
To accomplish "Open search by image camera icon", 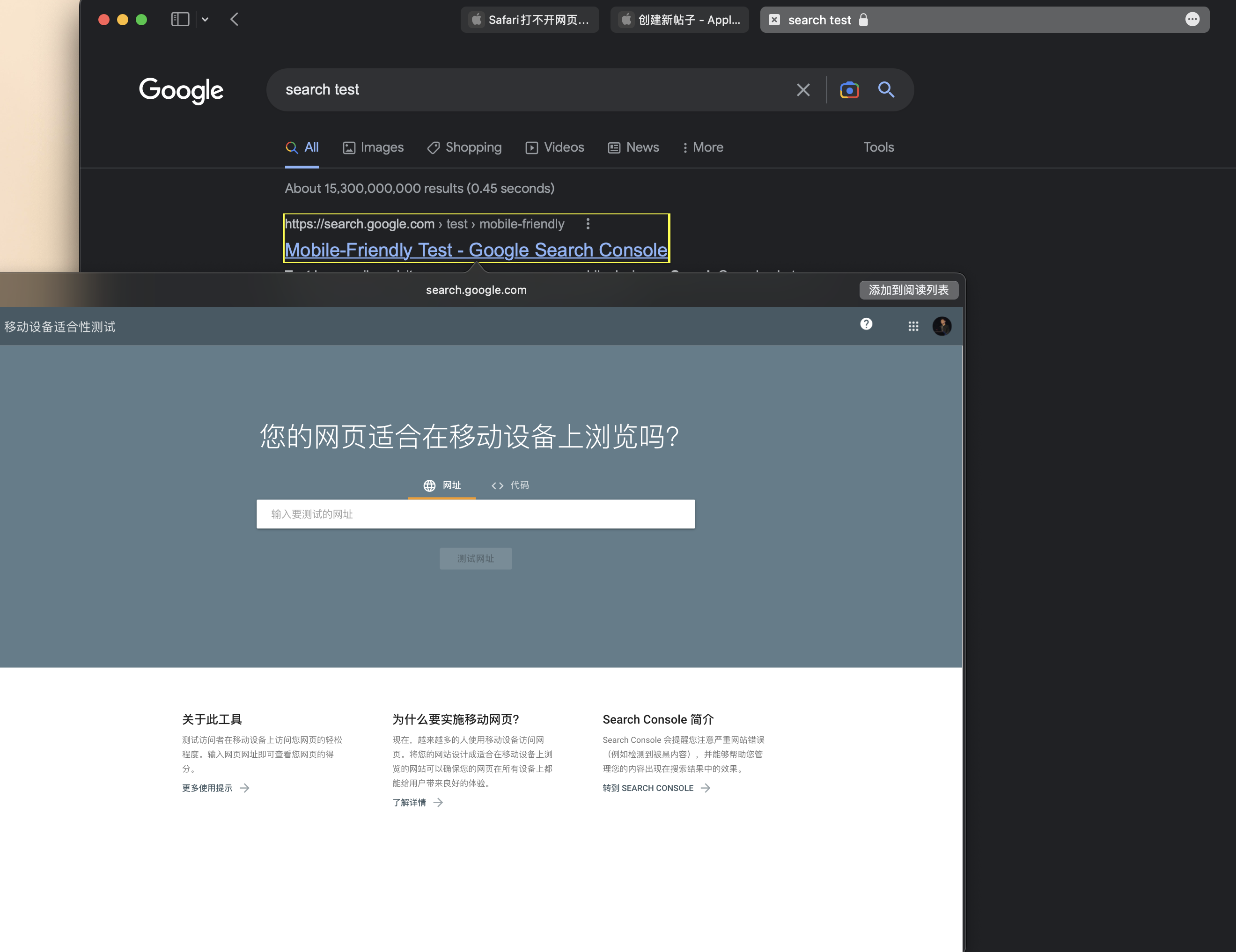I will click(x=849, y=90).
